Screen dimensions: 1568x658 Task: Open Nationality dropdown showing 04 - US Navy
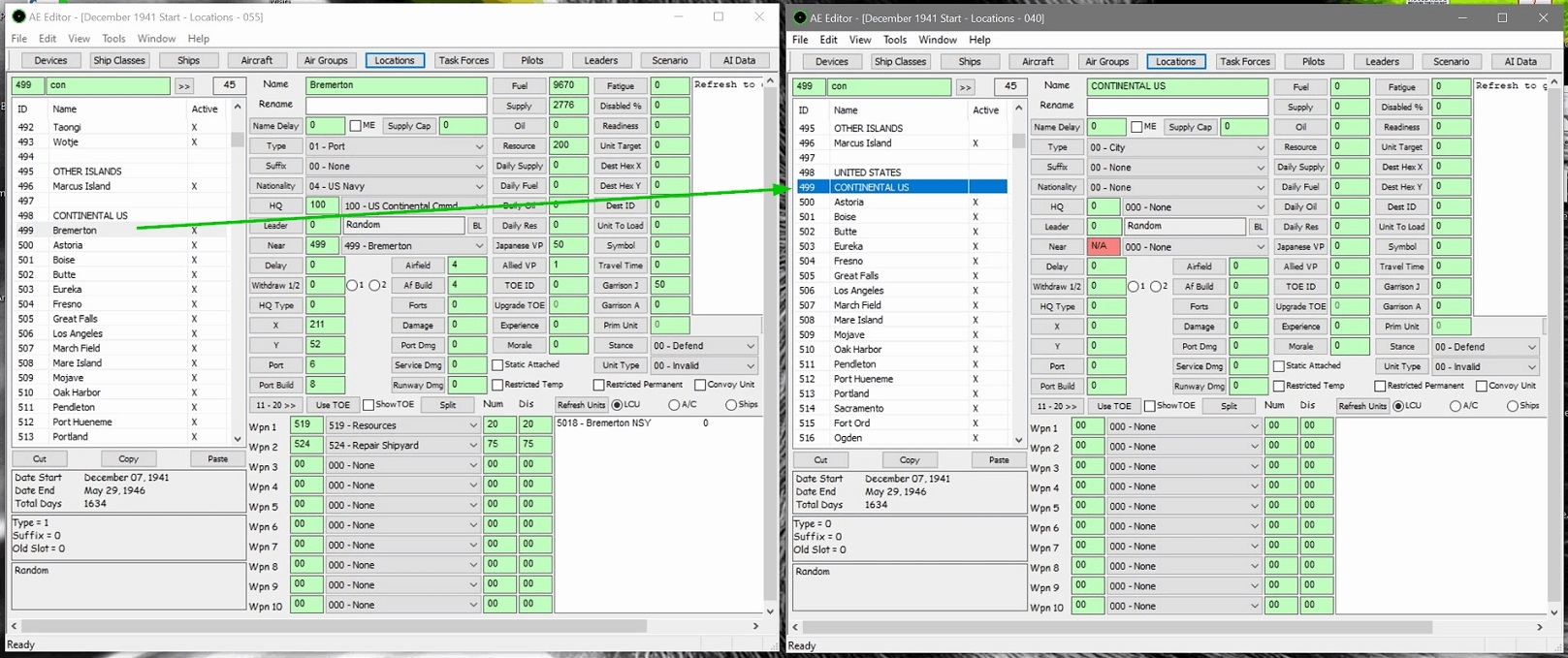(x=396, y=186)
